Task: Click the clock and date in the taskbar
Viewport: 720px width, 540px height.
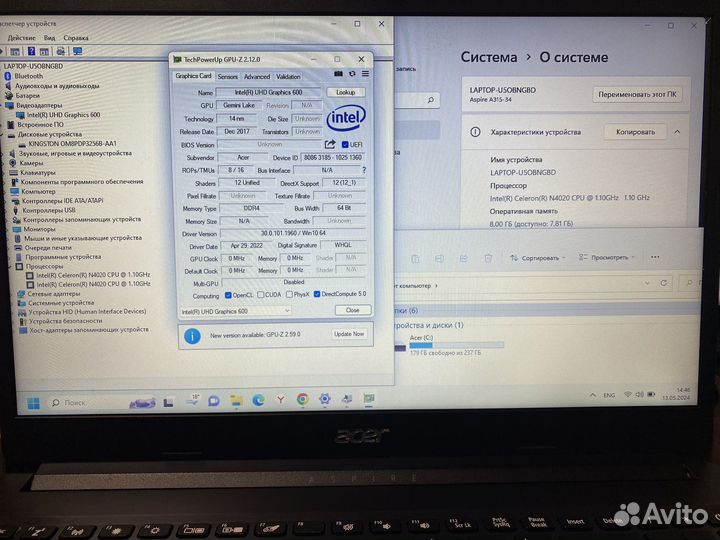Action: pyautogui.click(x=675, y=394)
